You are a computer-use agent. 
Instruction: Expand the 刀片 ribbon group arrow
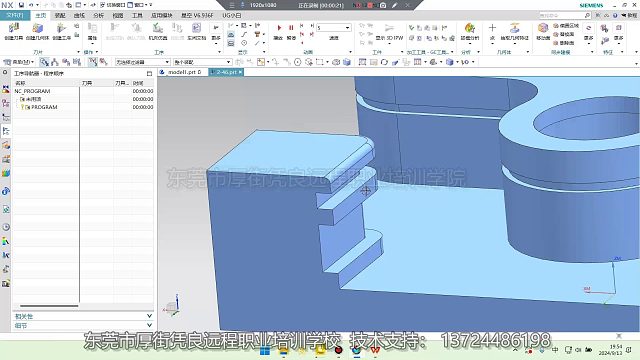78,52
